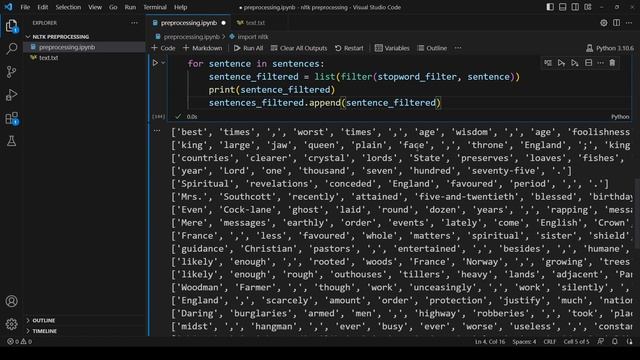
Task: Customize layout icon in title bar
Action: [x=588, y=7]
